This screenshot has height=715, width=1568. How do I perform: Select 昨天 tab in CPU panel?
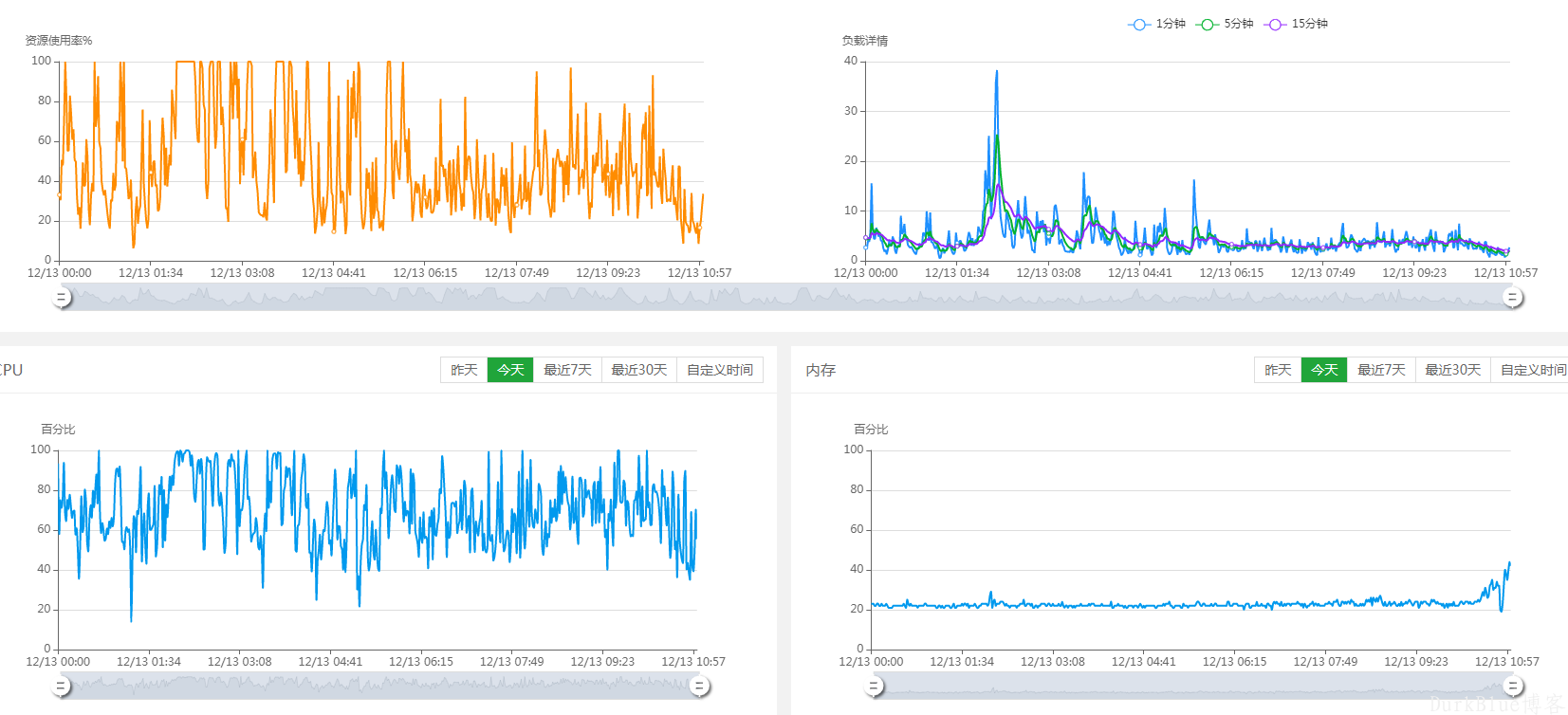(464, 370)
